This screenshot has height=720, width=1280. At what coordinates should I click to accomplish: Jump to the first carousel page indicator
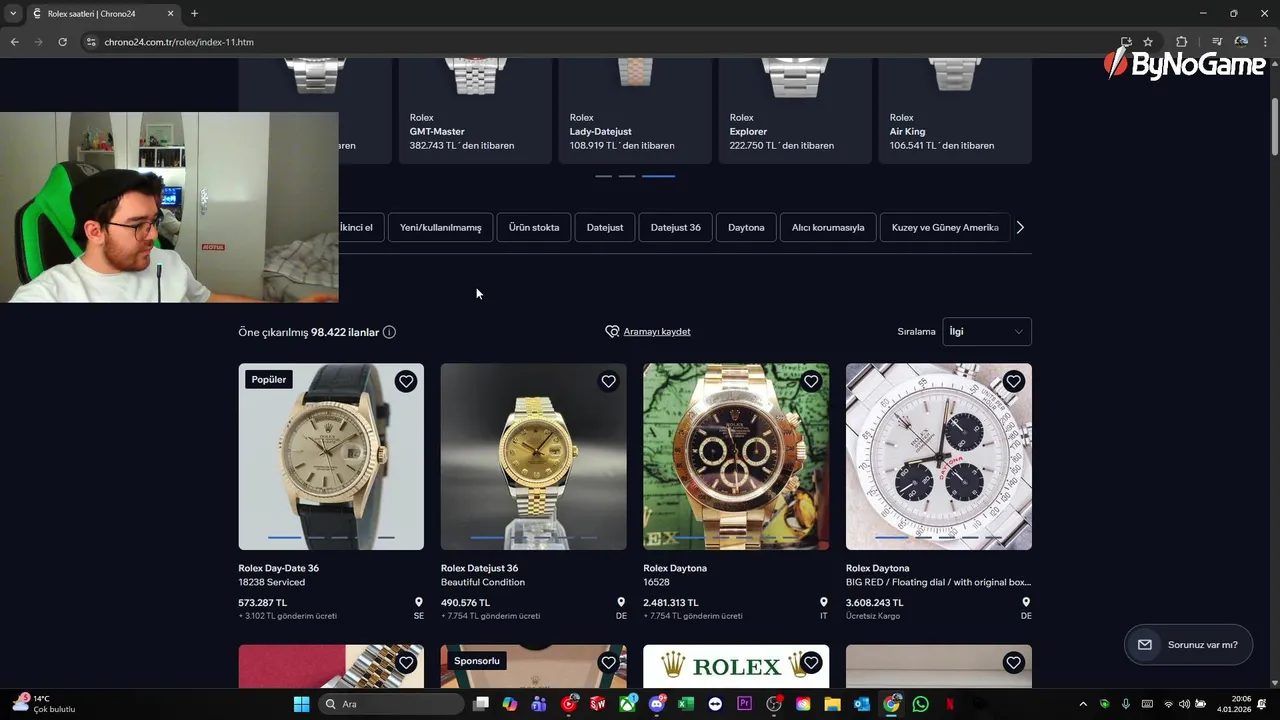pyautogui.click(x=603, y=176)
